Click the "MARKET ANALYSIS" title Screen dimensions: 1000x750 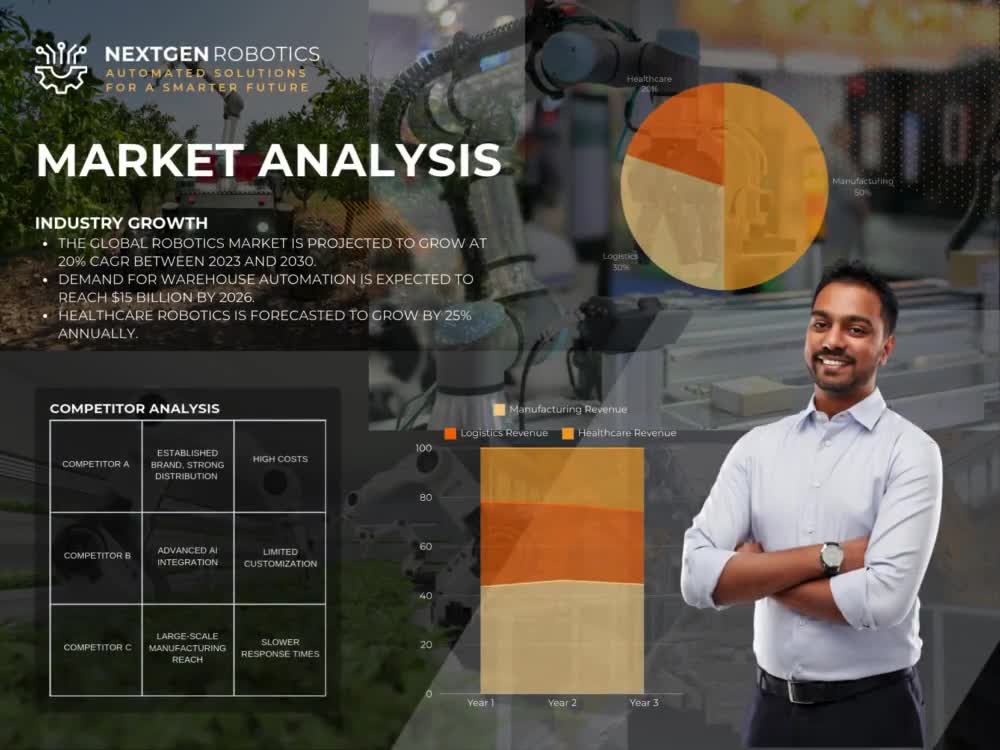pos(268,159)
